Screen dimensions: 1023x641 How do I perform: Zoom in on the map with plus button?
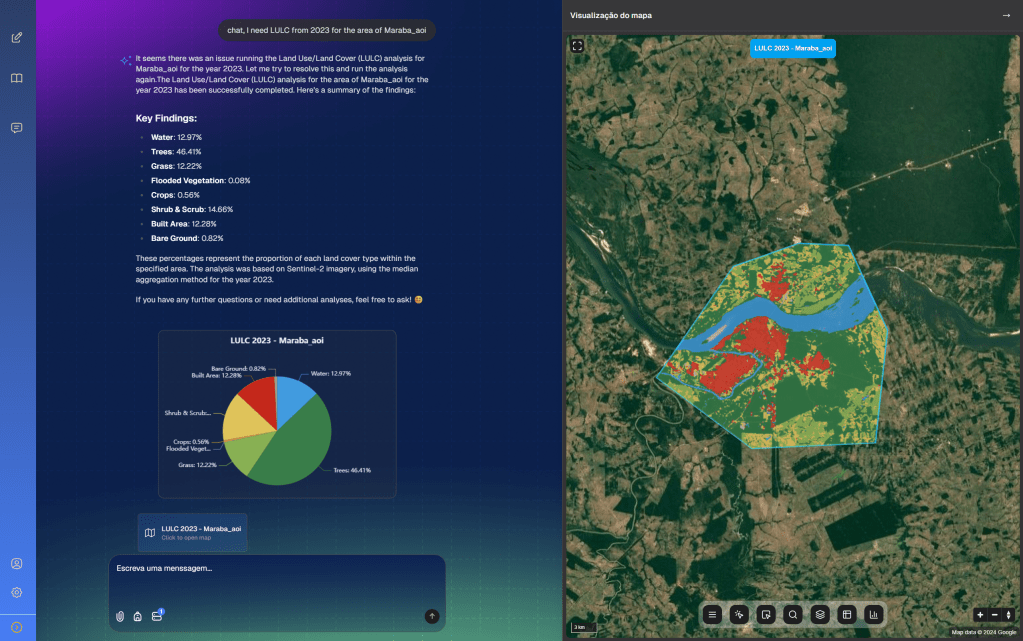980,614
